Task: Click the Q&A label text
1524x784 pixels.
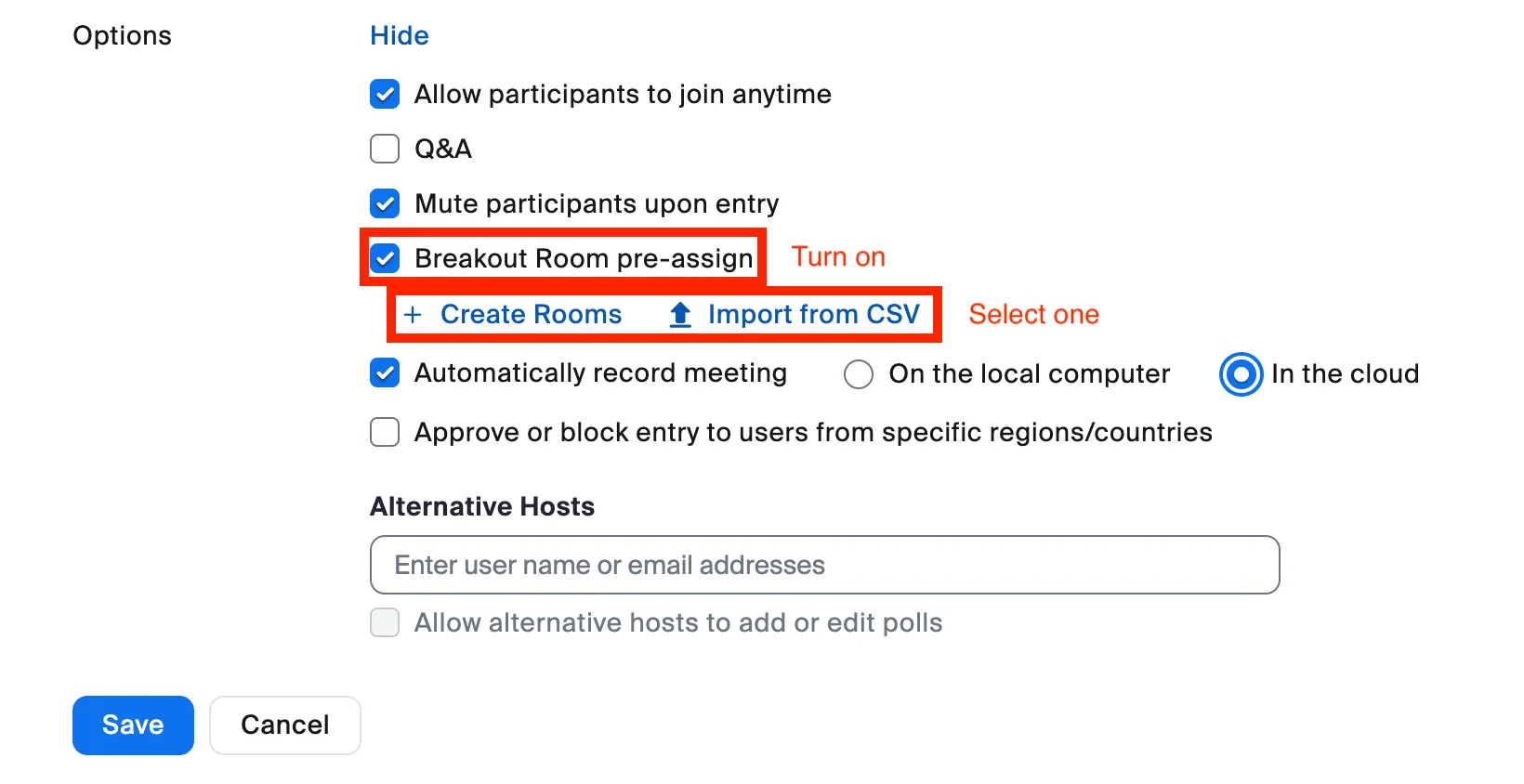Action: tap(443, 149)
